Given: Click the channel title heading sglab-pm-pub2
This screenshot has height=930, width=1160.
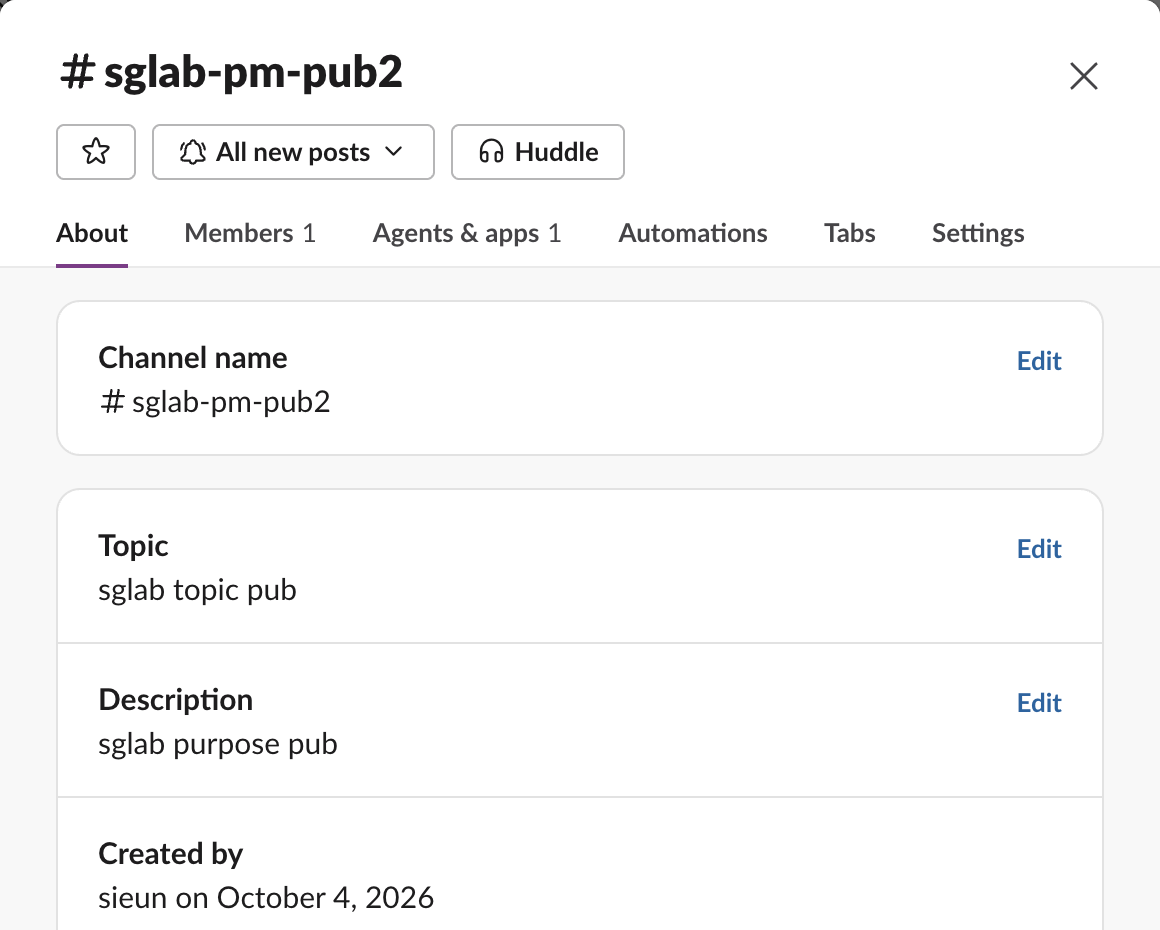Looking at the screenshot, I should 231,73.
